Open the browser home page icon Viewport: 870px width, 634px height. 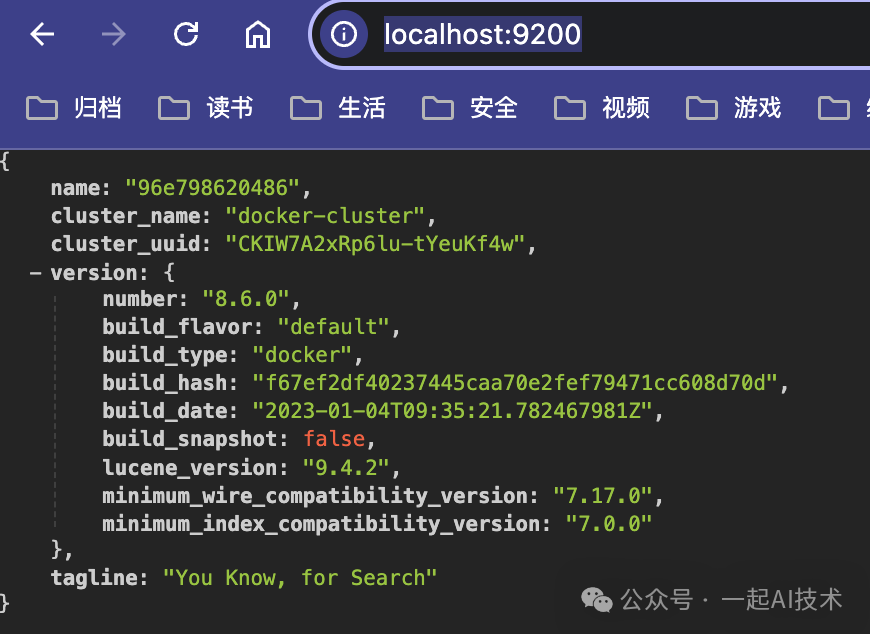(258, 34)
